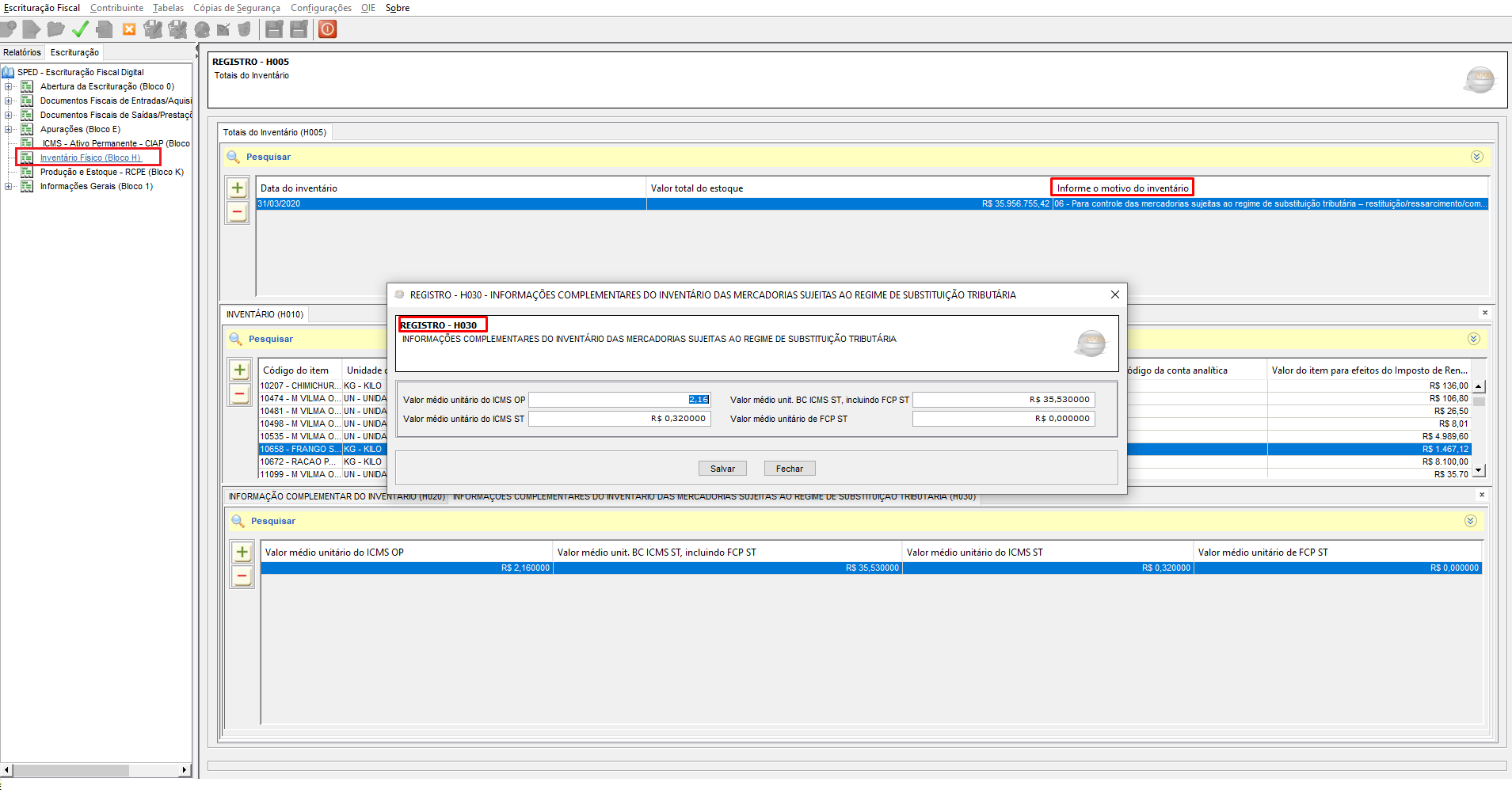Click the red power exit icon
This screenshot has height=790, width=1512.
(x=328, y=29)
